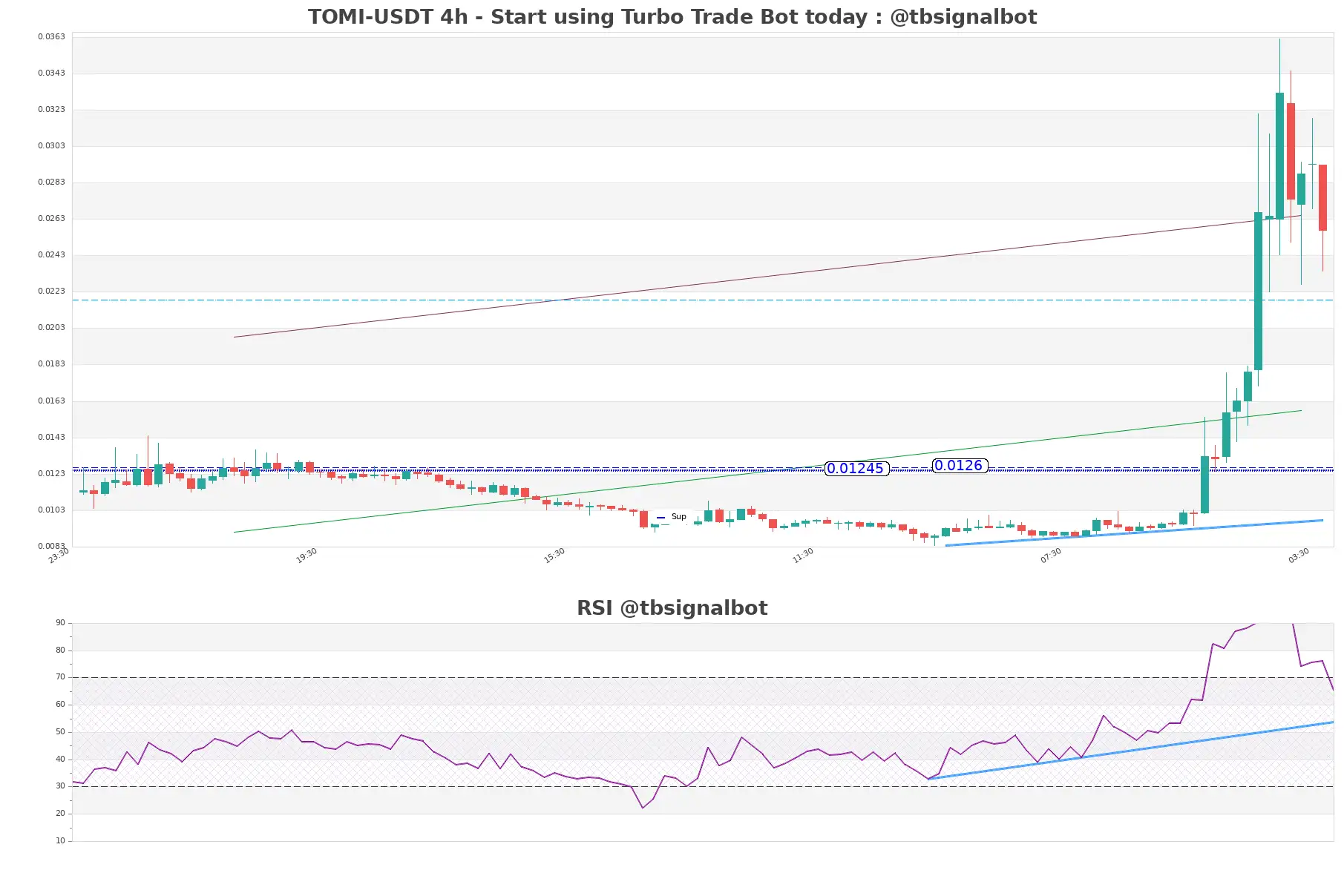Screen dimensions: 1344x896
Task: Click the RSI 40 axis label
Action: pos(60,759)
